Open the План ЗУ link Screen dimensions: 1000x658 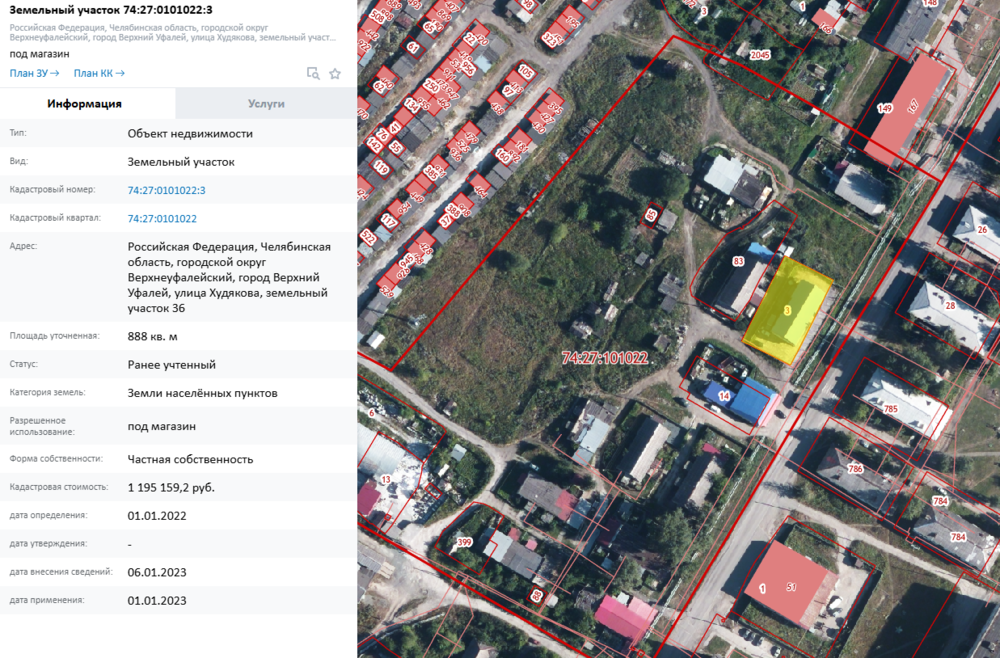point(34,73)
